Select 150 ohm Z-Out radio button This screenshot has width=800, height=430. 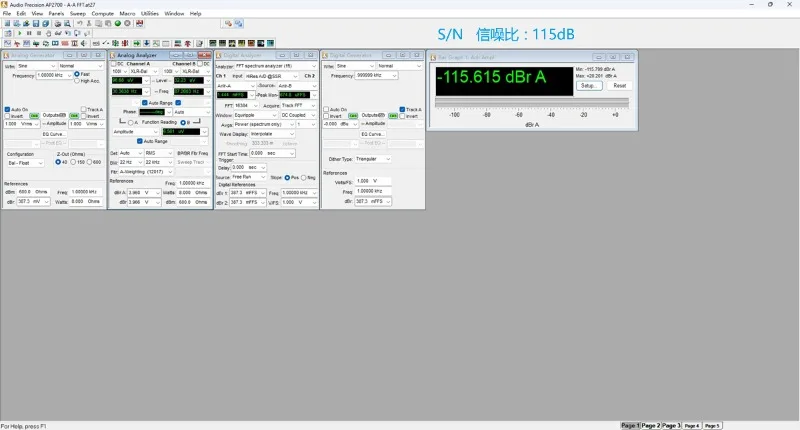pyautogui.click(x=73, y=162)
